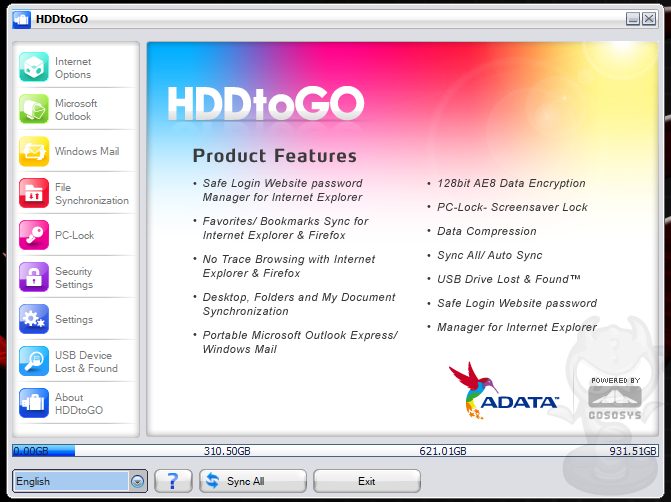The height and width of the screenshot is (502, 671).
Task: Click USB Drive Lost & Found™ feature text
Action: pos(508,279)
